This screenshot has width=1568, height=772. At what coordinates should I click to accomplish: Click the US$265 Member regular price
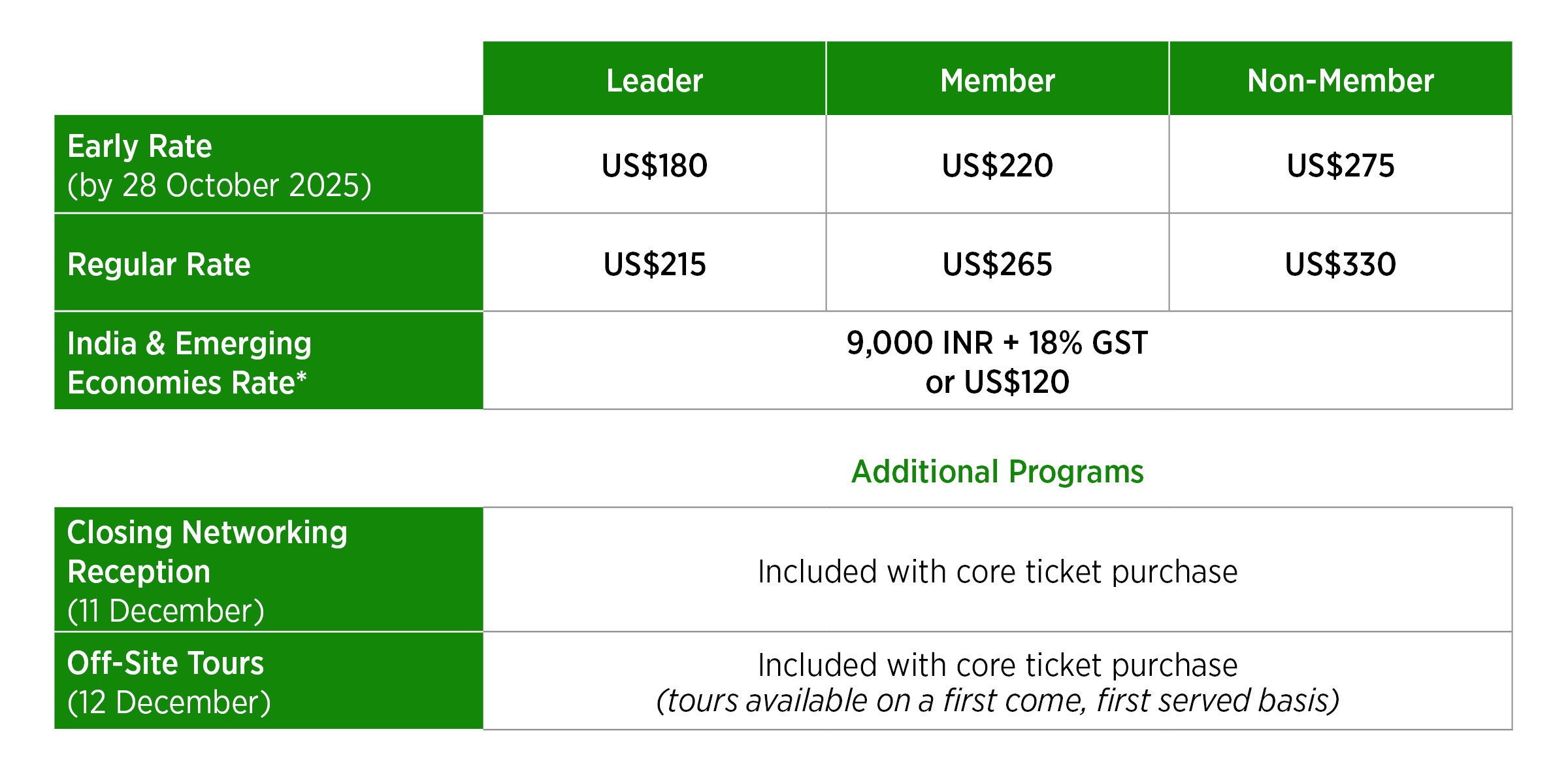click(x=997, y=265)
